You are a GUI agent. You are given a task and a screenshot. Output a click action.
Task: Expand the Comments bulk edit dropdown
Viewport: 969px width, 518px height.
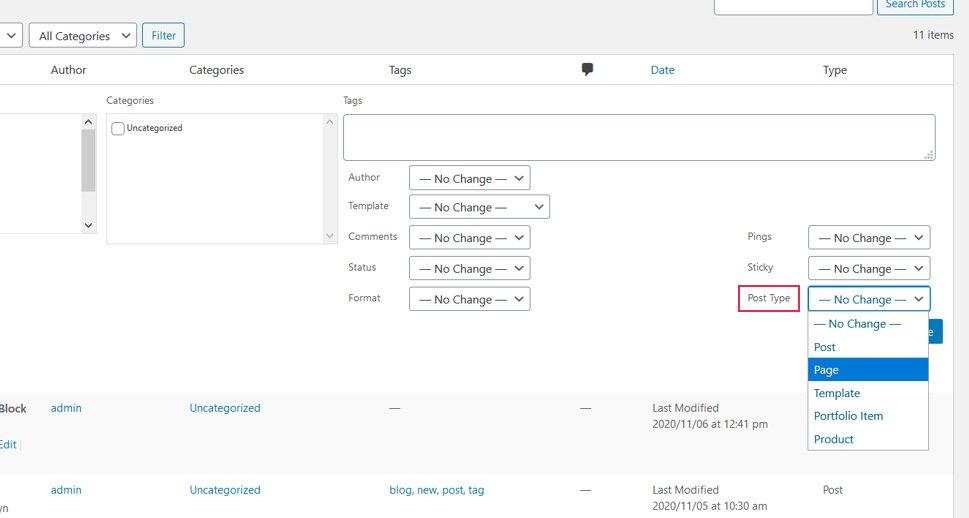(x=469, y=238)
